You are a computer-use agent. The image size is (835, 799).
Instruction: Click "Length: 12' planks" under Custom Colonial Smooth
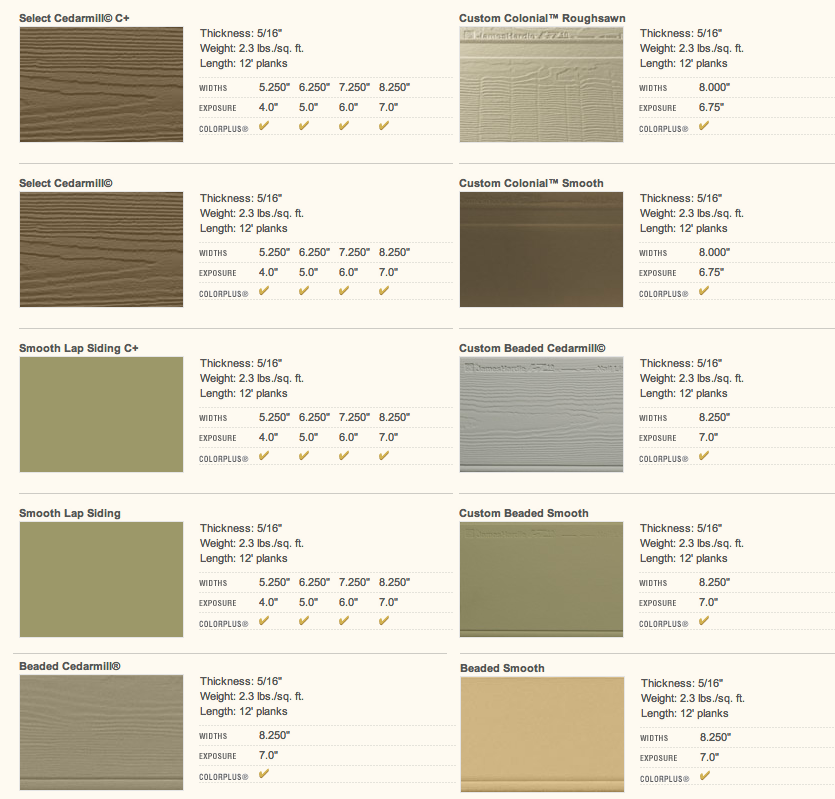(684, 229)
